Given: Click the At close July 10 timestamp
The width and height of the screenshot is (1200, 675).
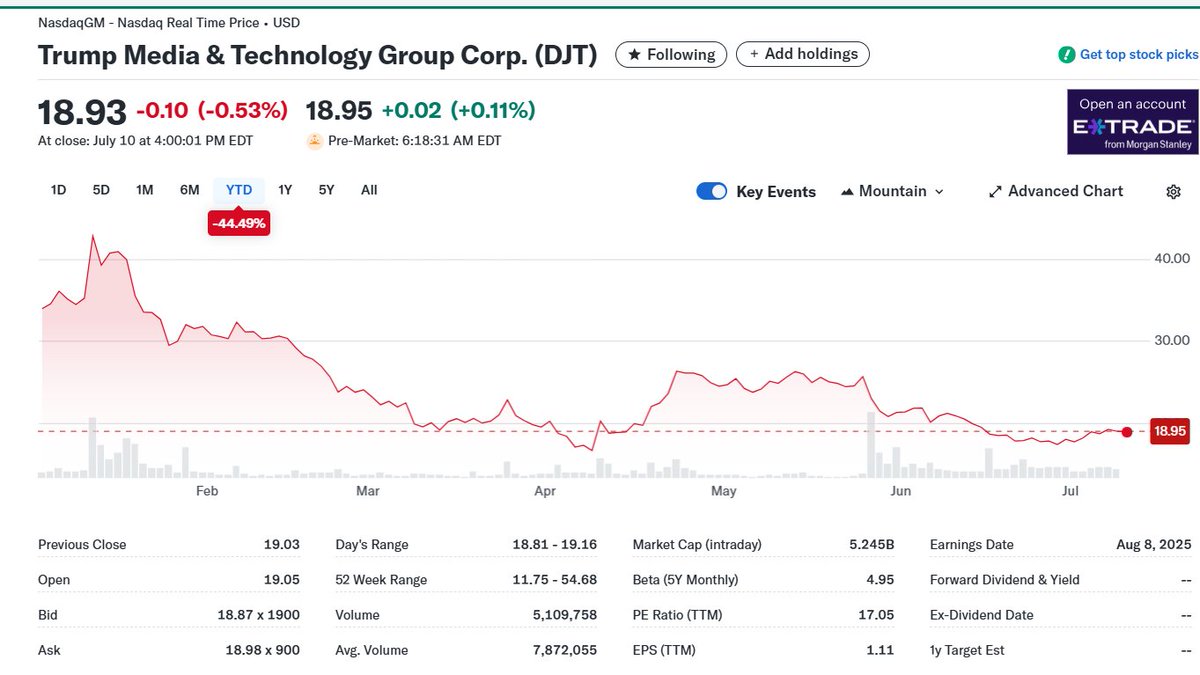Looking at the screenshot, I should (145, 141).
